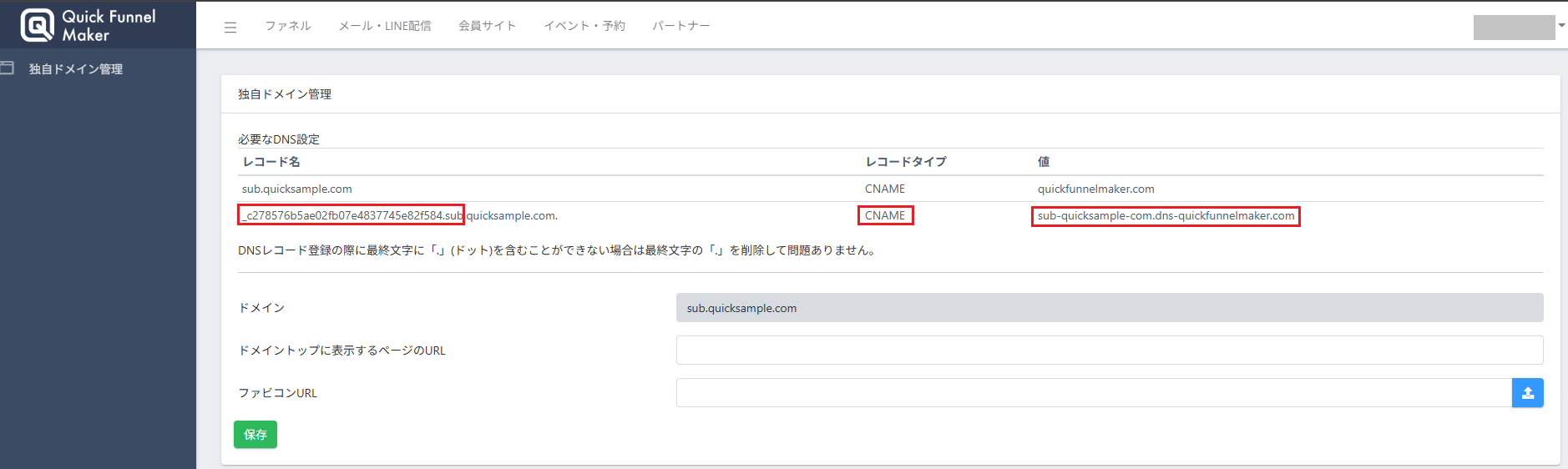This screenshot has width=1568, height=469.
Task: Click the window icon beside 独自ドメイン管理 in sidebar
Action: [8, 68]
